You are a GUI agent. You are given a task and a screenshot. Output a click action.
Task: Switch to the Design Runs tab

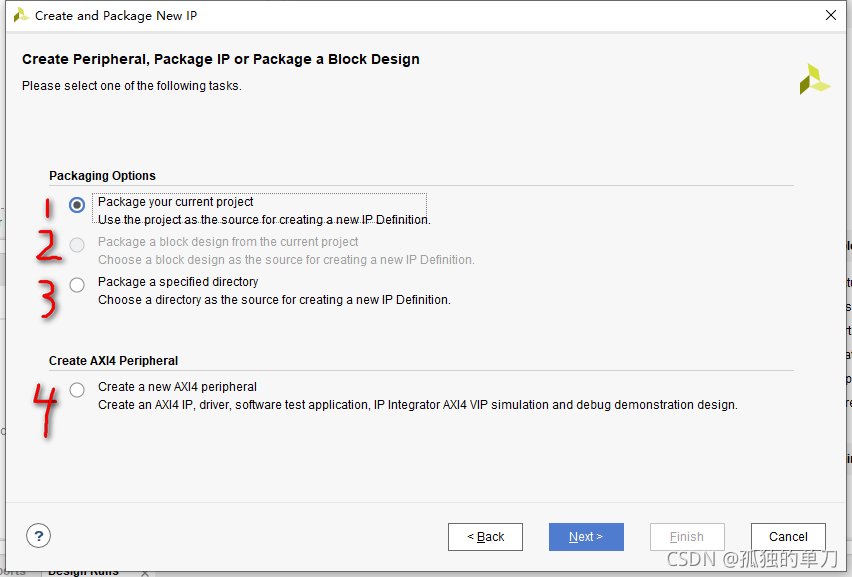(84, 571)
